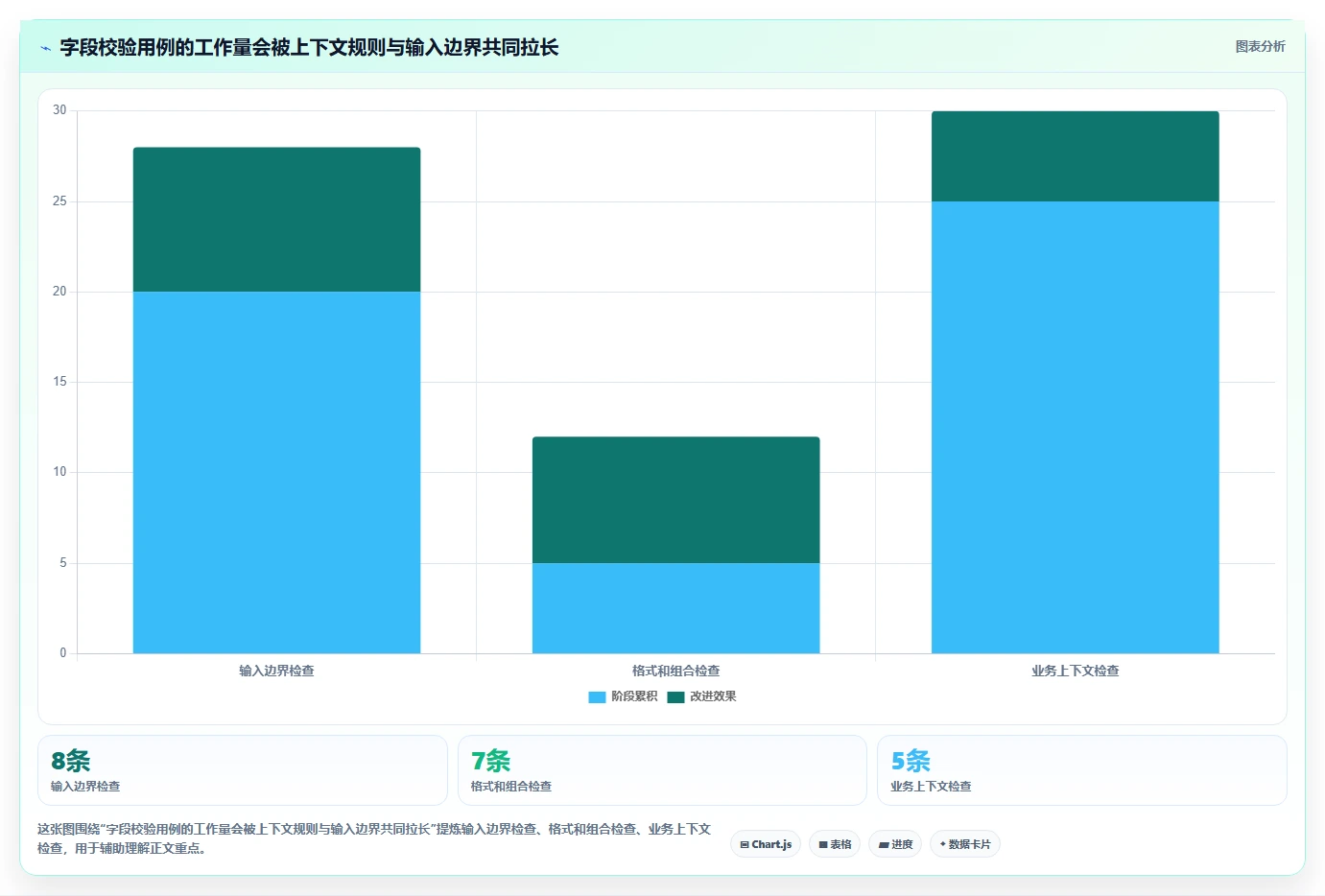This screenshot has width=1325, height=896.
Task: Click the icon inside the 进度 chip
Action: [884, 845]
